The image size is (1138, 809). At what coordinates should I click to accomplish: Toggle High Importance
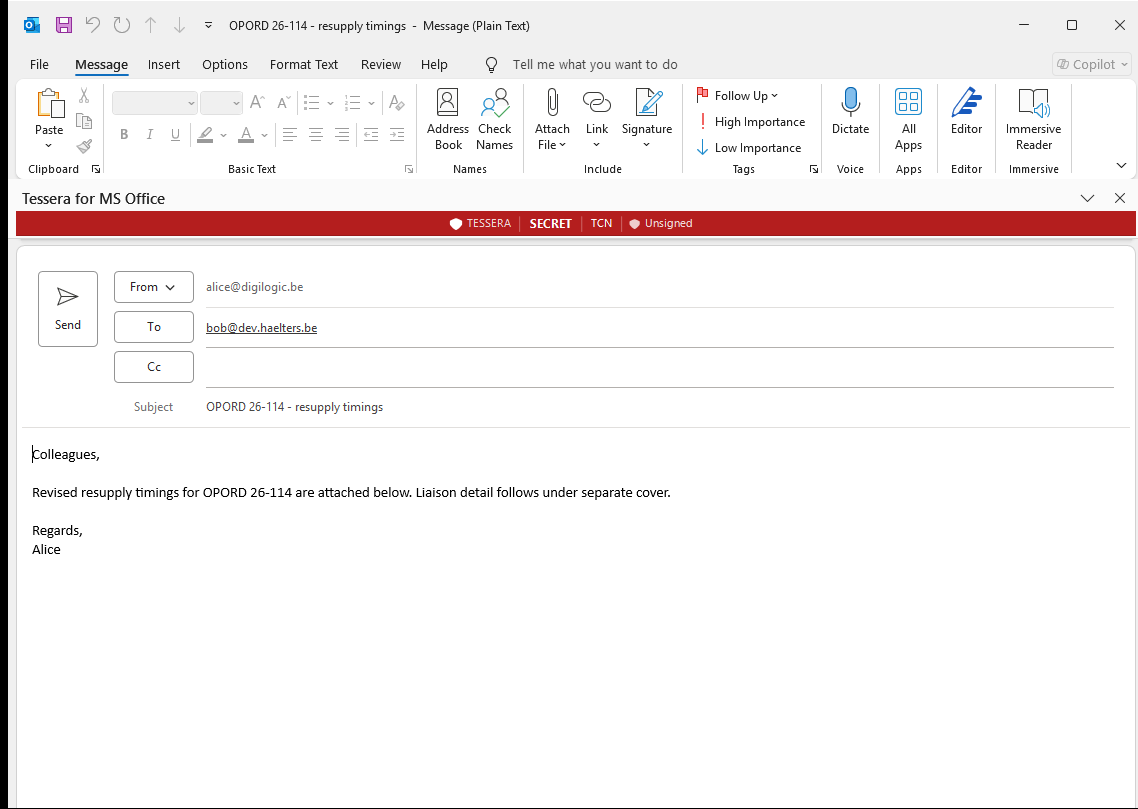(x=750, y=122)
